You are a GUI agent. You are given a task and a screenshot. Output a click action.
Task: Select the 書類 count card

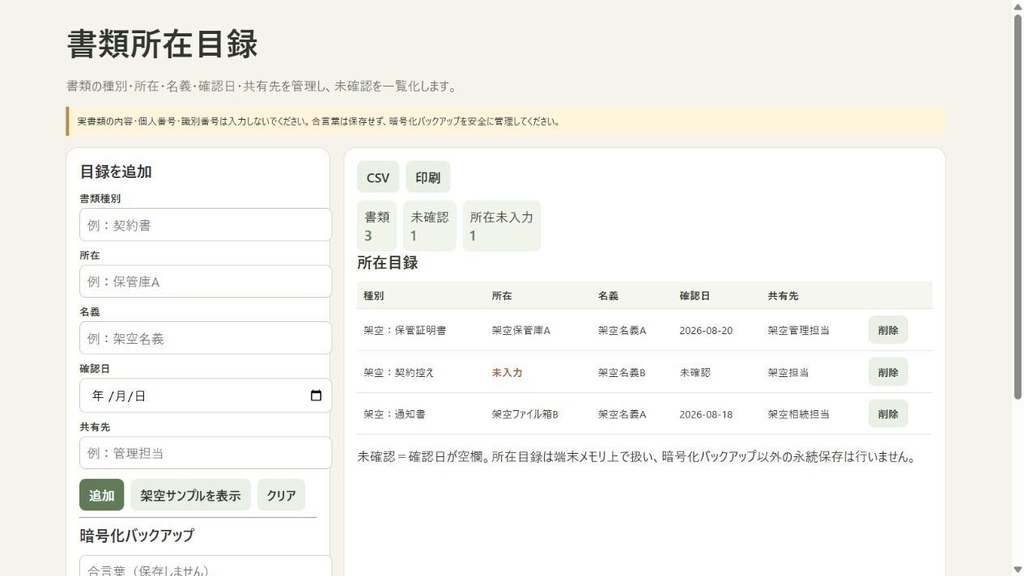[x=377, y=226]
